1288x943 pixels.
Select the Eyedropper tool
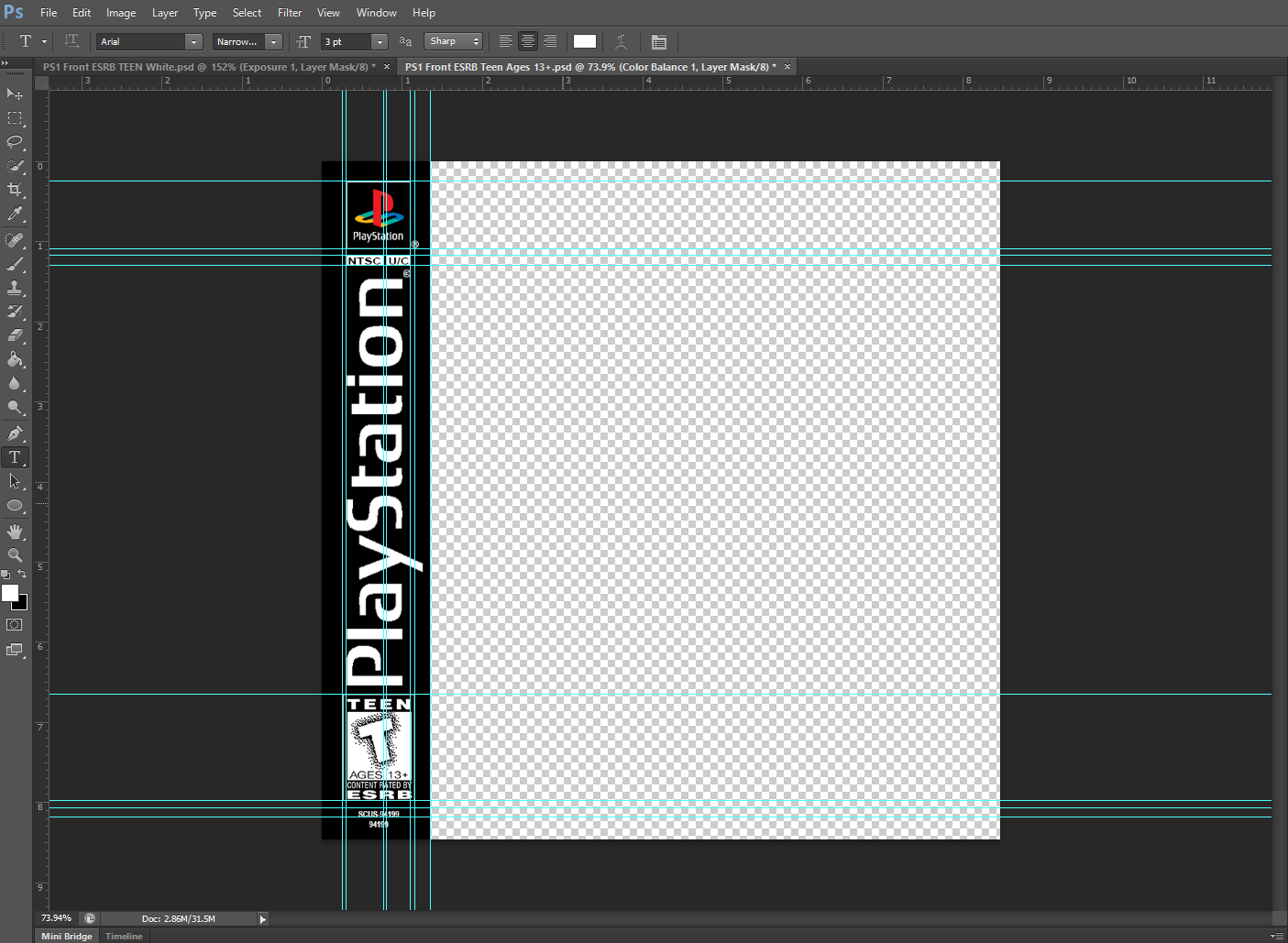coord(15,214)
